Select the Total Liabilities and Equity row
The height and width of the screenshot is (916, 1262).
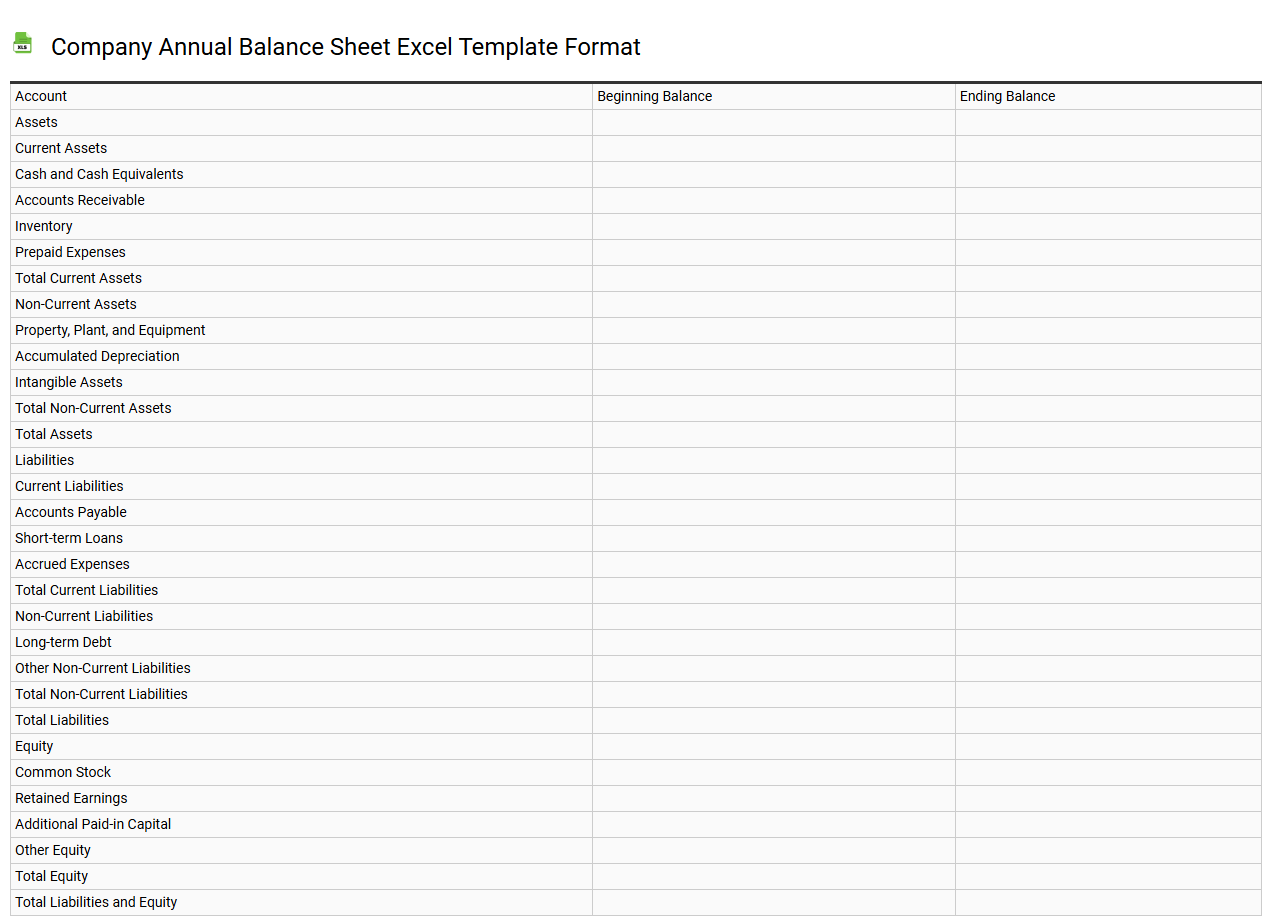pyautogui.click(x=96, y=902)
